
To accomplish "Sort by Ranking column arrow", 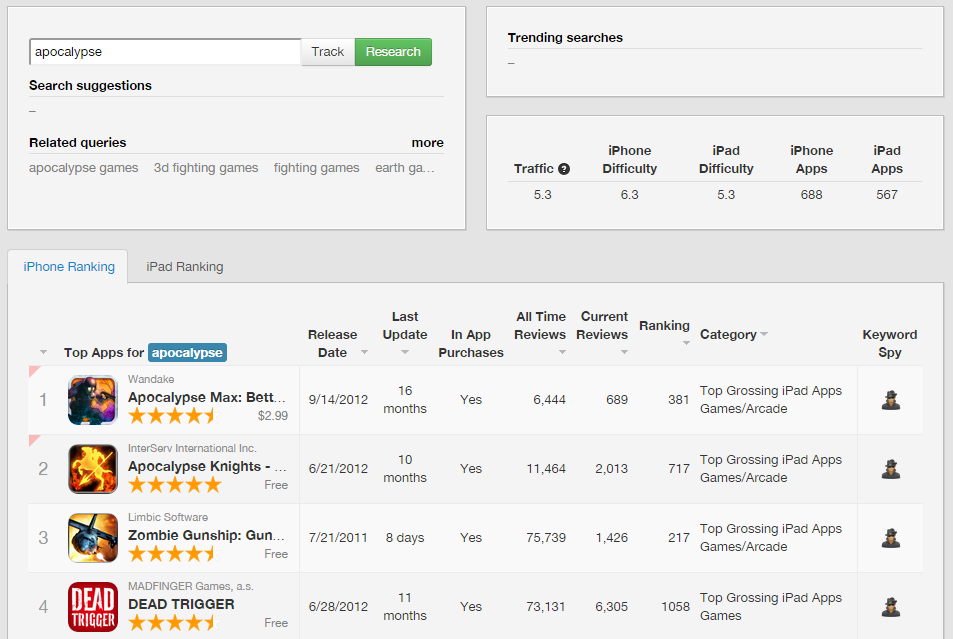I will pos(686,343).
